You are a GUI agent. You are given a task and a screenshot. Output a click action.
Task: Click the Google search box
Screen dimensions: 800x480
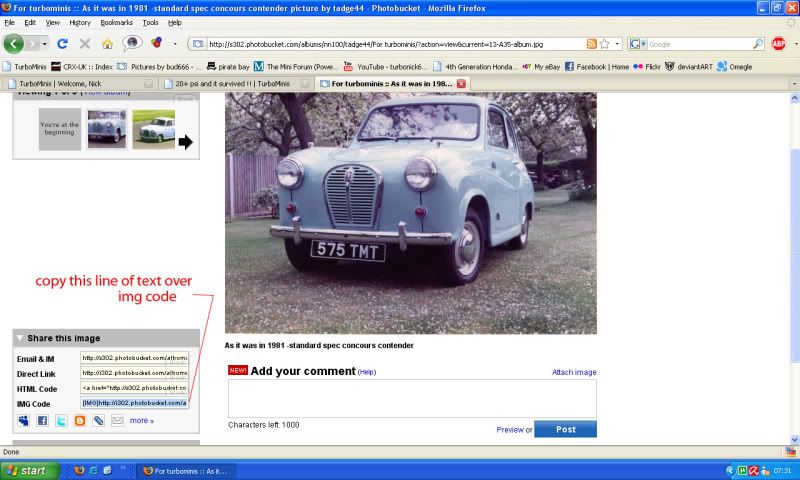[x=699, y=44]
